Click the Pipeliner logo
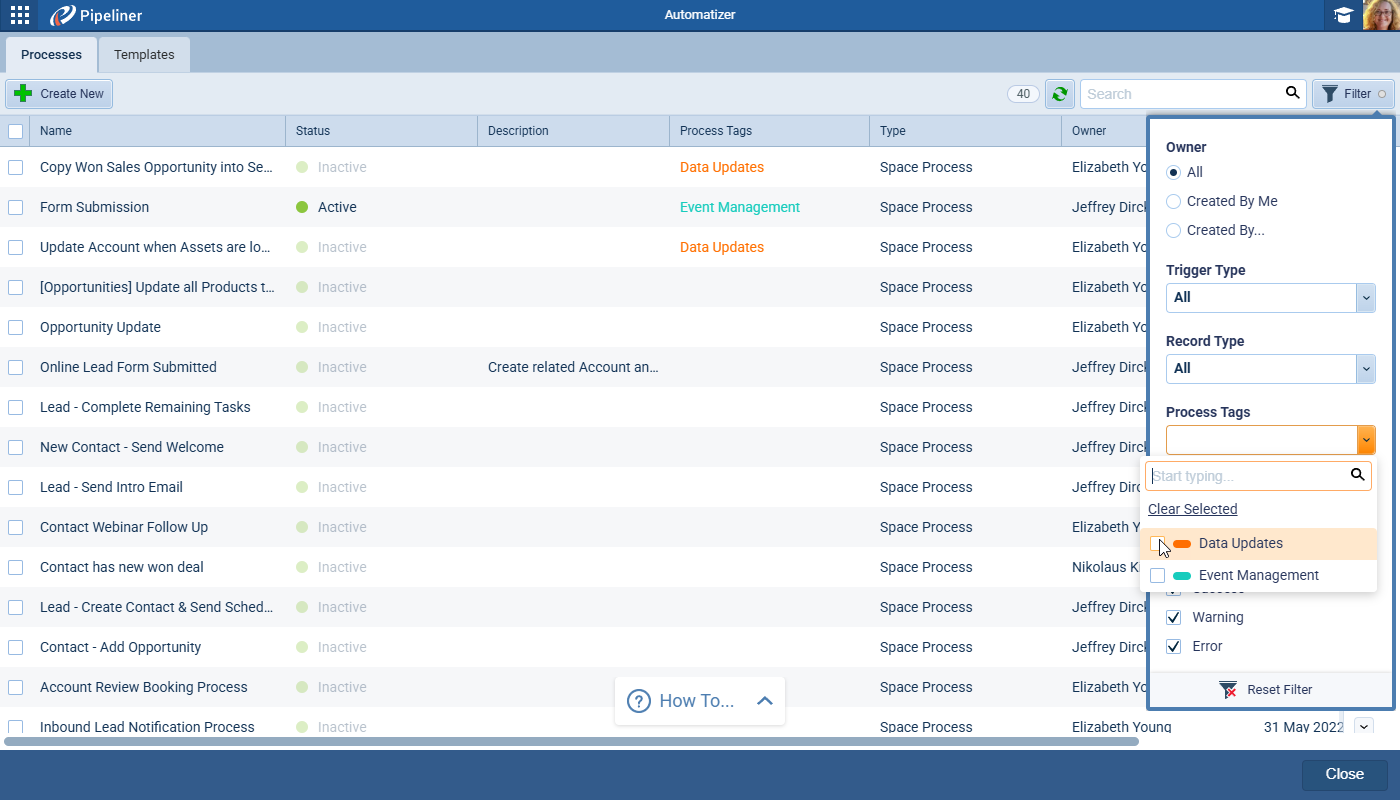 click(96, 15)
